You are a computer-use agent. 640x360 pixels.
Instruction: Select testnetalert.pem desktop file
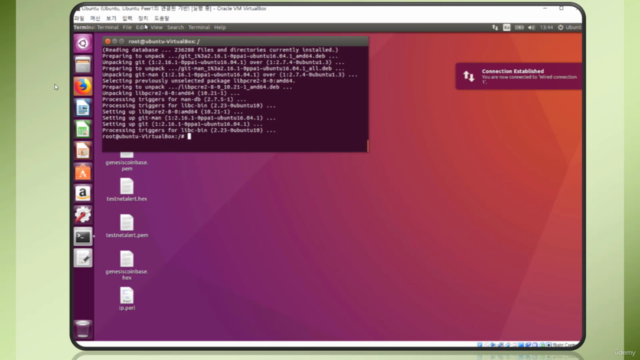pyautogui.click(x=127, y=226)
